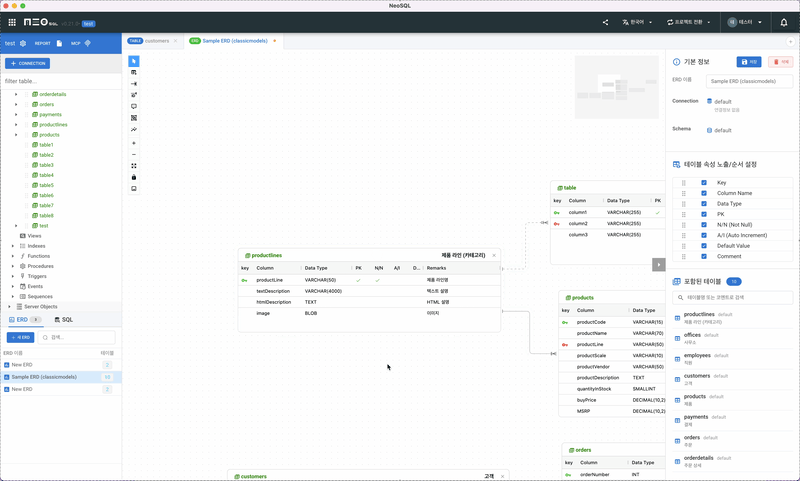The width and height of the screenshot is (800, 481).
Task: Click the fit-to-screen tool icon
Action: [134, 166]
